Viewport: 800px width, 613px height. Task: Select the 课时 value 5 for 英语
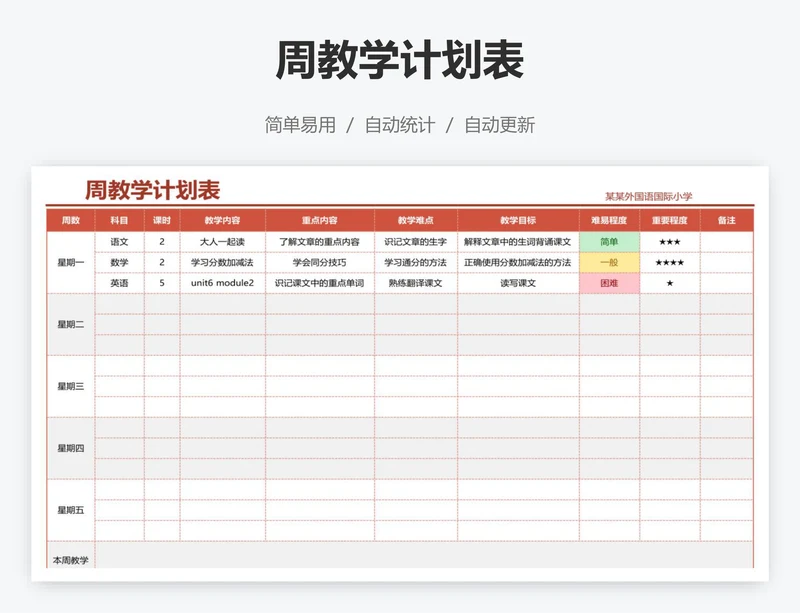click(x=162, y=283)
